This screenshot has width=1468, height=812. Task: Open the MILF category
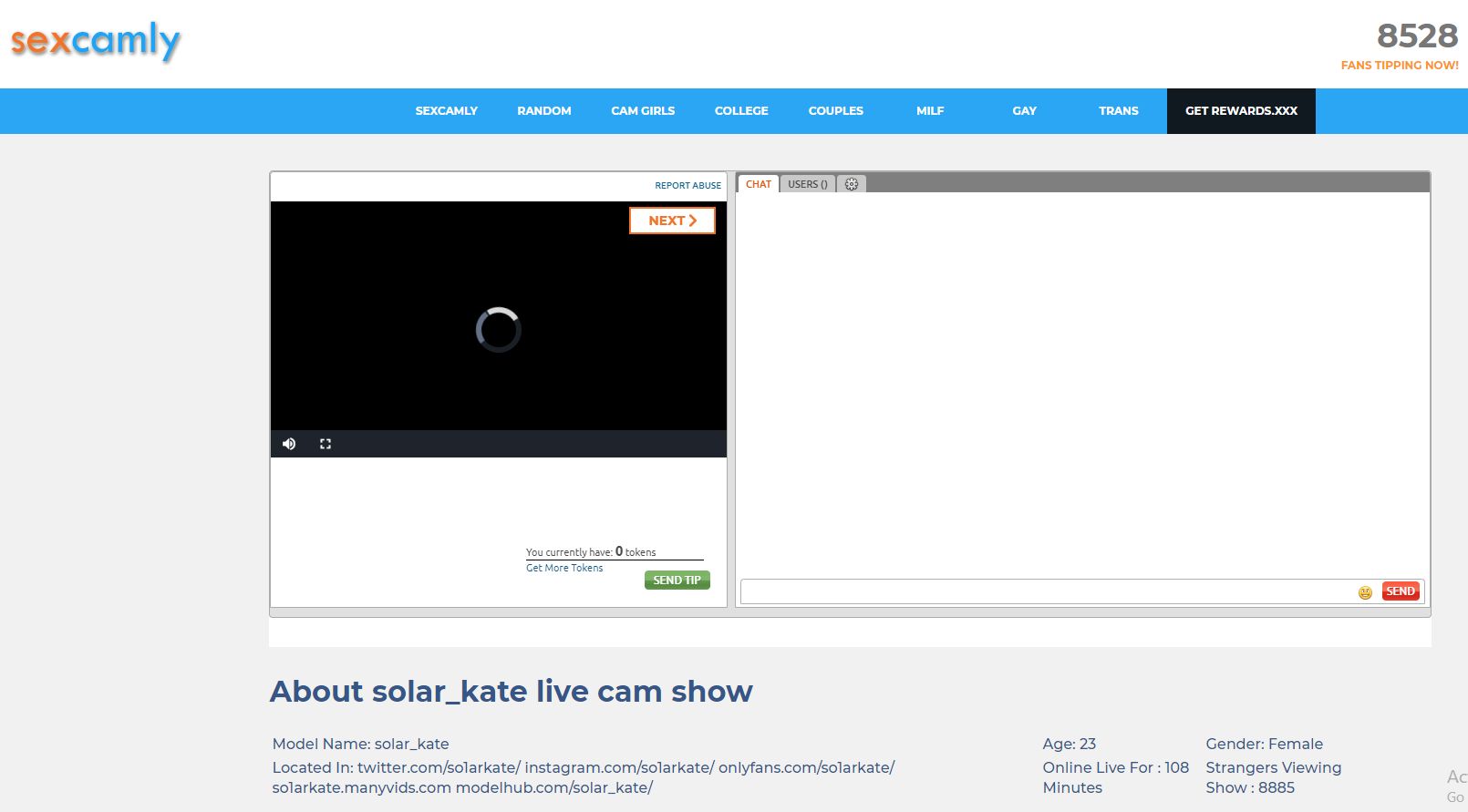pyautogui.click(x=930, y=111)
